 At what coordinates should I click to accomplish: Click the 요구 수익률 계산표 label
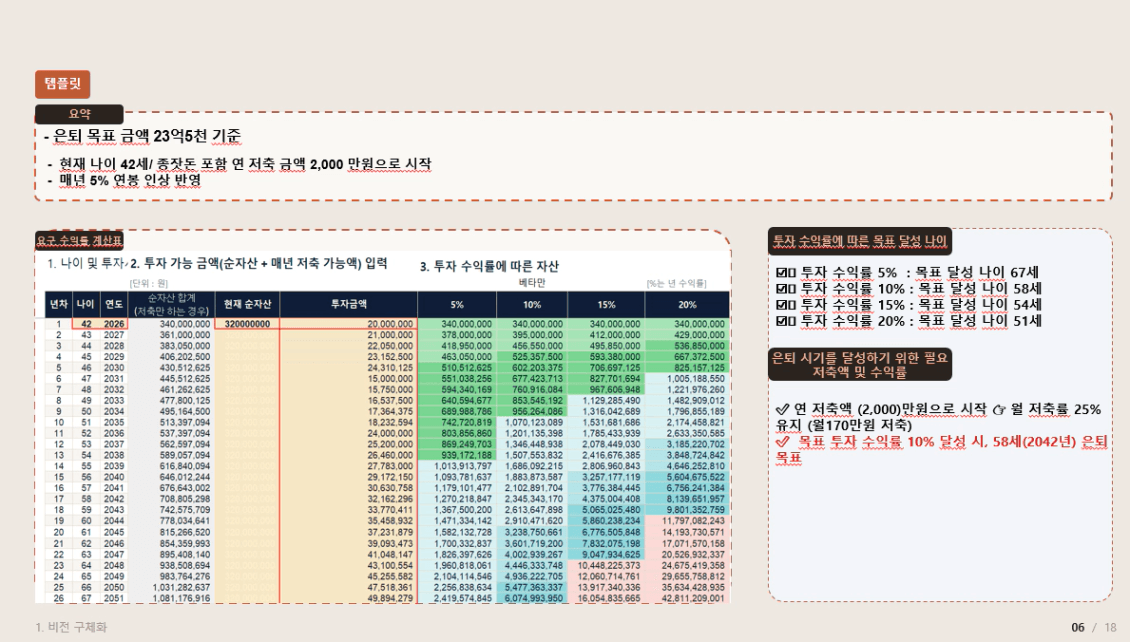click(79, 240)
